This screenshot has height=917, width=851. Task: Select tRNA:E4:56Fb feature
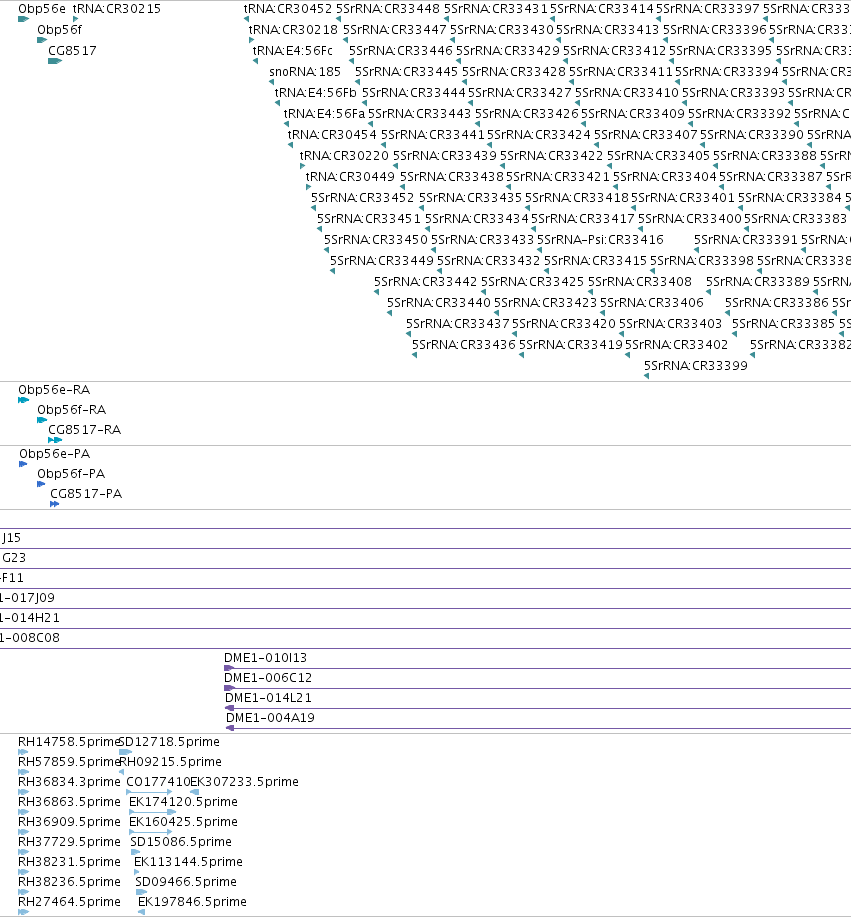pos(315,93)
